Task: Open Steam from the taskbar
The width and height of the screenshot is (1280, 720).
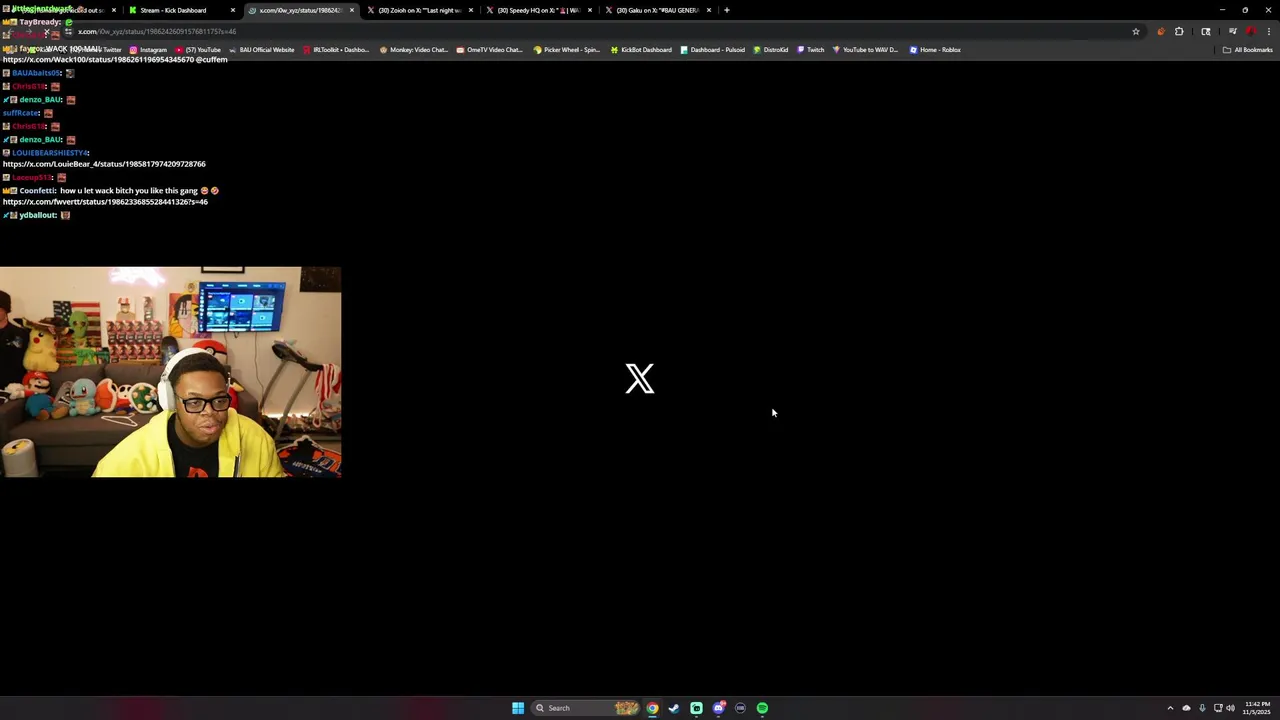Action: click(674, 708)
